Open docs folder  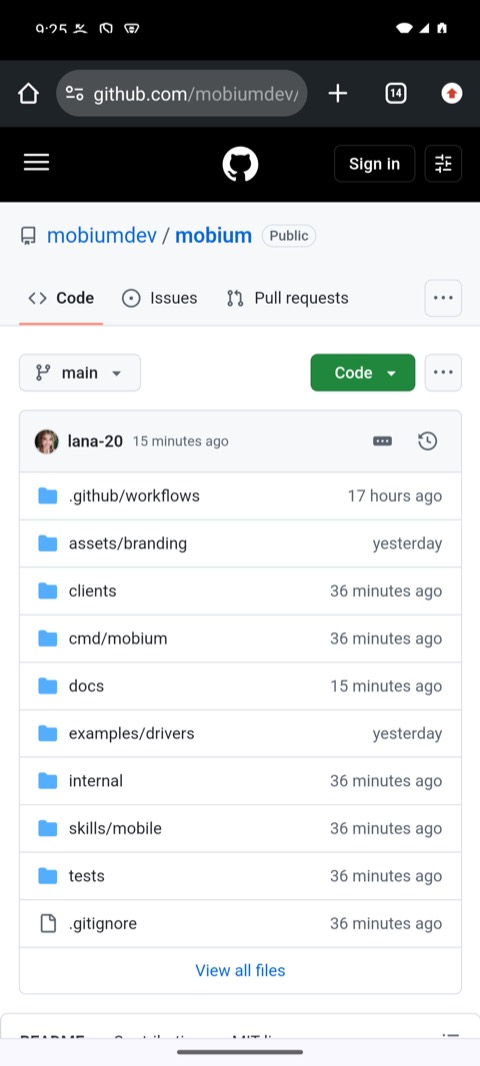(86, 686)
